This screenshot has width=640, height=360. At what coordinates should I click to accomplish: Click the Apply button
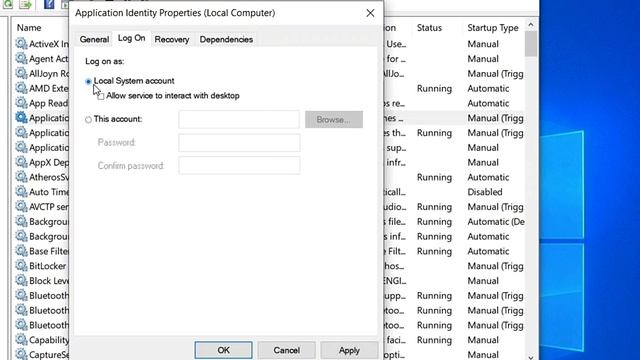click(x=349, y=350)
